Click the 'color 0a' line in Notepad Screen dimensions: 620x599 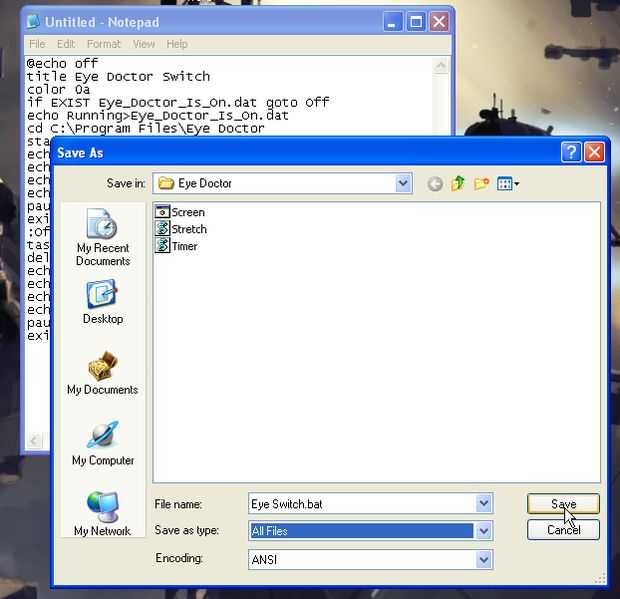(59, 89)
